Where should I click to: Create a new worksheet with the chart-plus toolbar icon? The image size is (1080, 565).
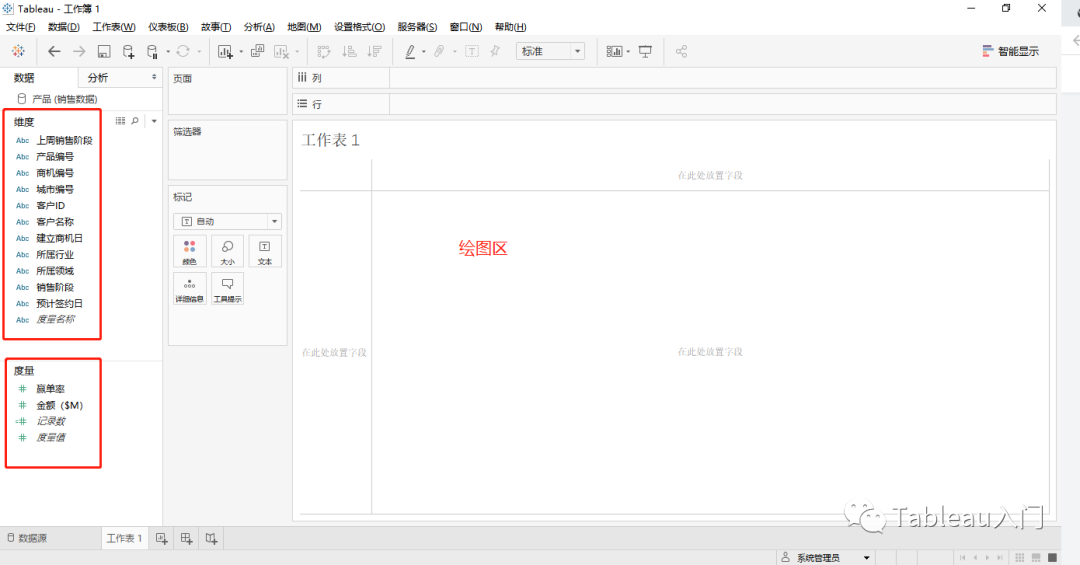[225, 51]
